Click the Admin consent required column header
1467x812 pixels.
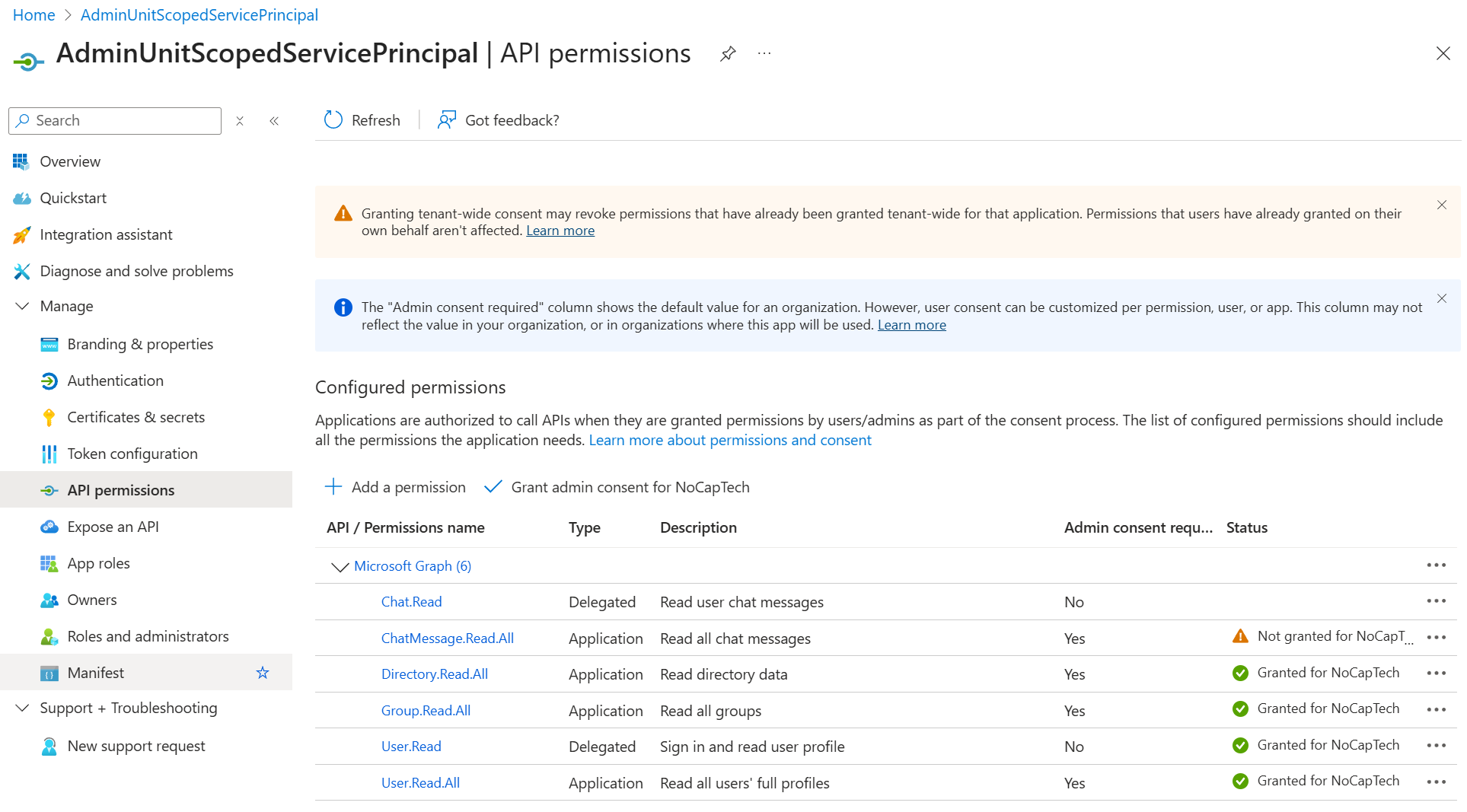[1138, 527]
